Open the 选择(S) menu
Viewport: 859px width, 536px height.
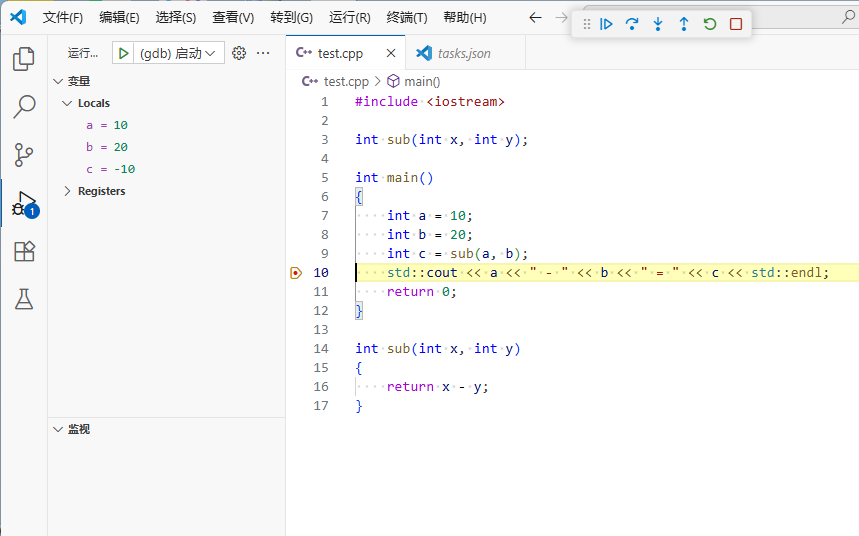pos(175,18)
